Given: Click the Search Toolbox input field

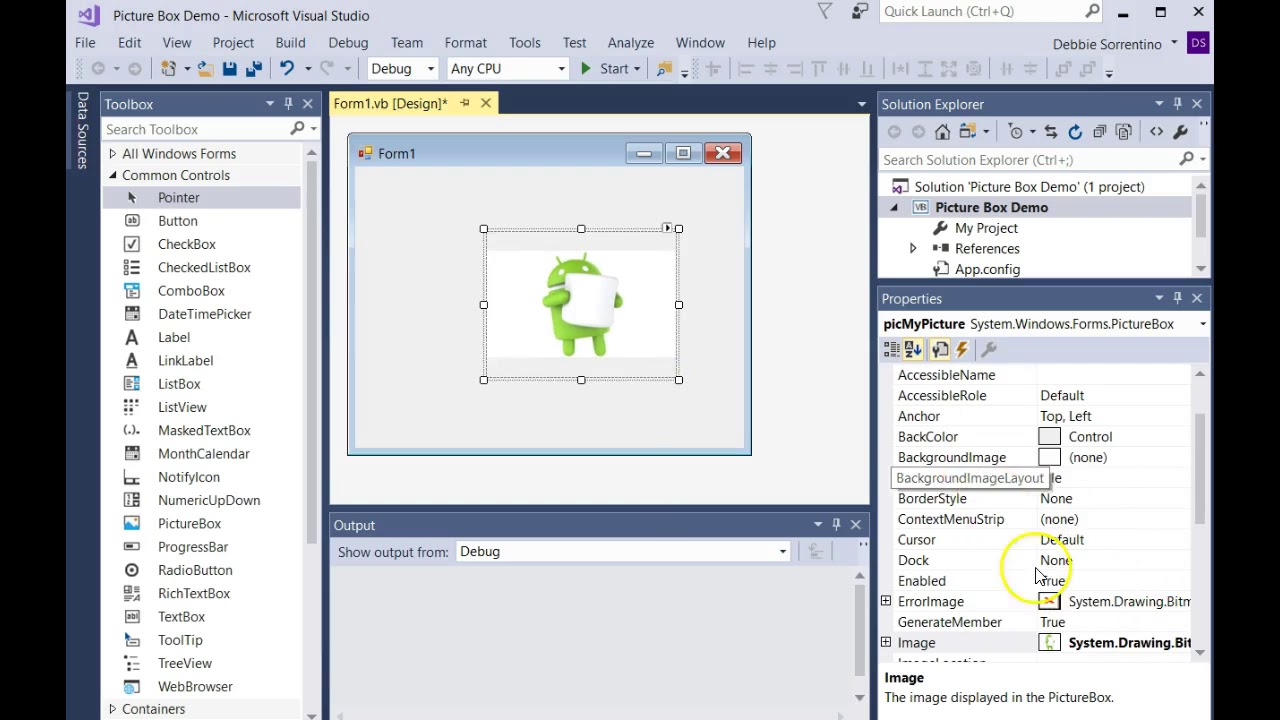Looking at the screenshot, I should coord(196,129).
